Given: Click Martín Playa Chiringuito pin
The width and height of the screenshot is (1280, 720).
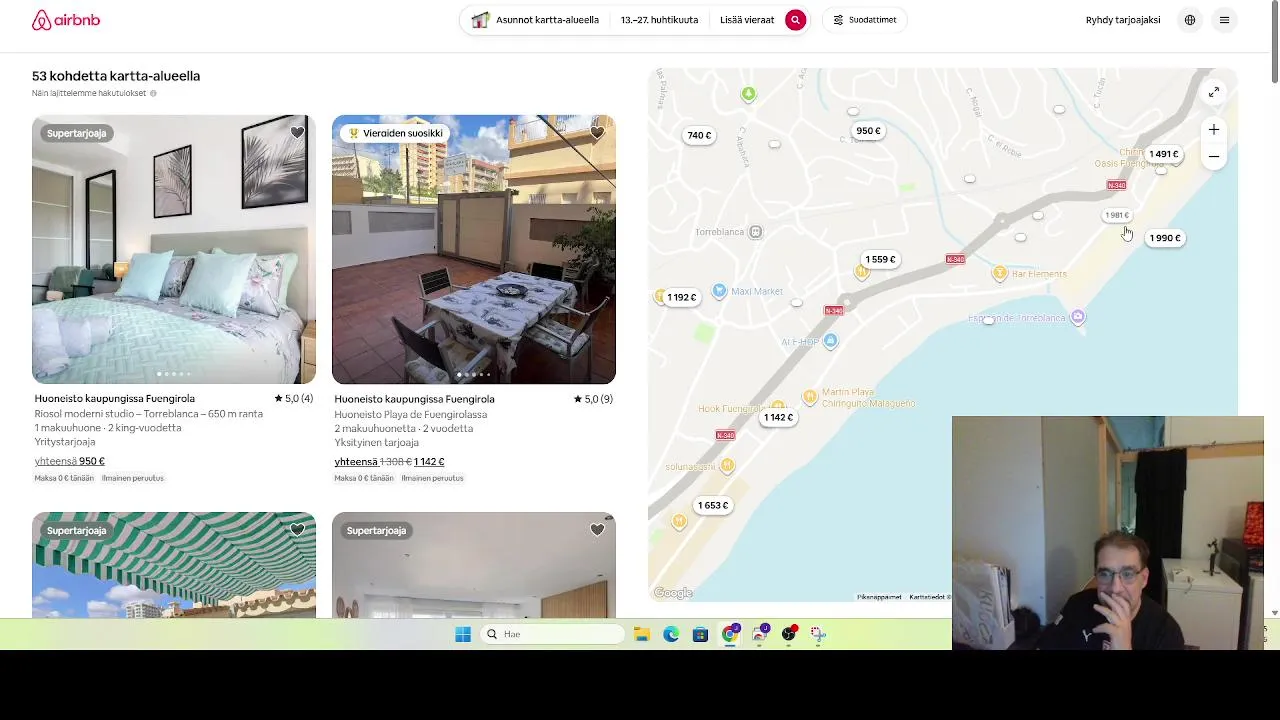Looking at the screenshot, I should [810, 397].
